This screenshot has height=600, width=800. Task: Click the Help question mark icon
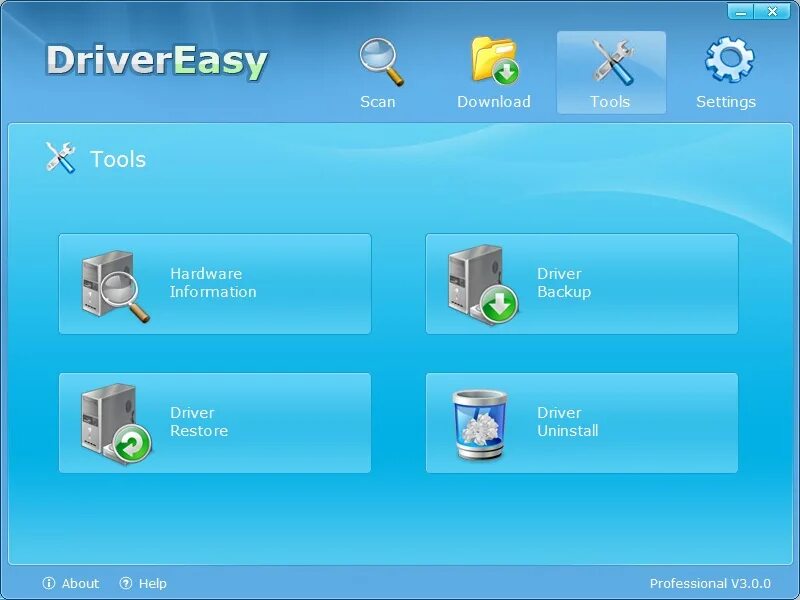(x=126, y=583)
